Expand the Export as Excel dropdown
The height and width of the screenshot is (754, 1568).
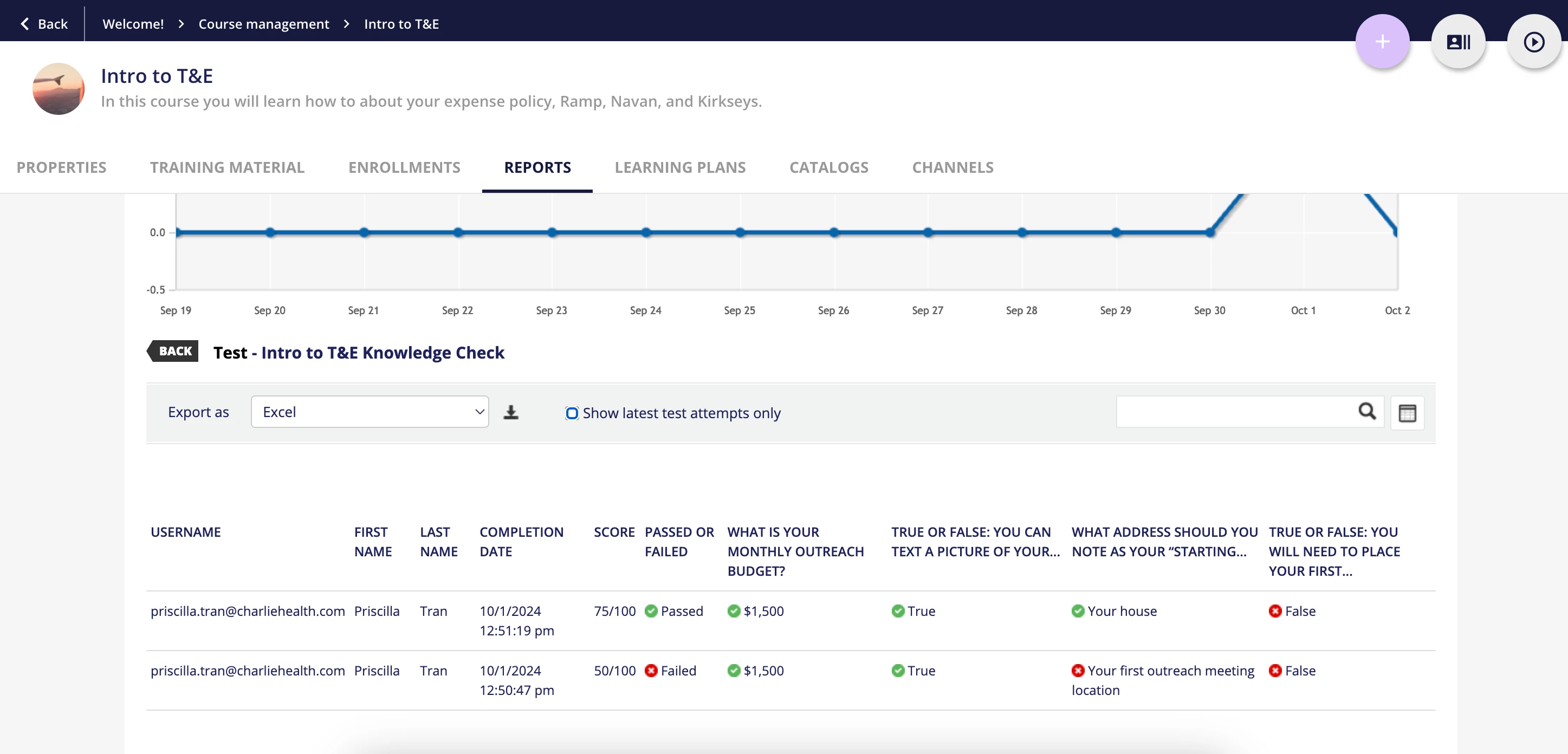point(370,412)
